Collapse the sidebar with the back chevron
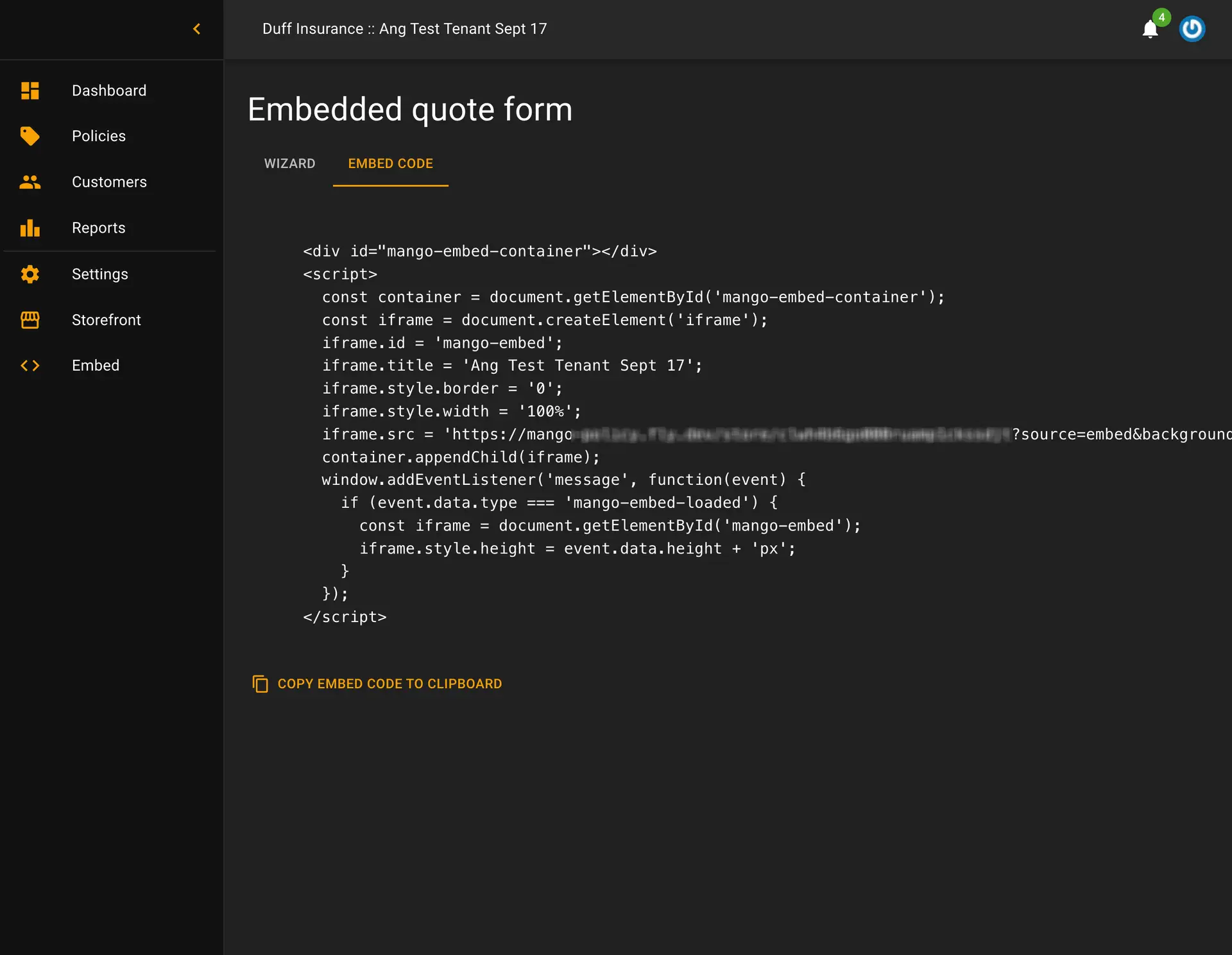The height and width of the screenshot is (955, 1232). coord(197,29)
